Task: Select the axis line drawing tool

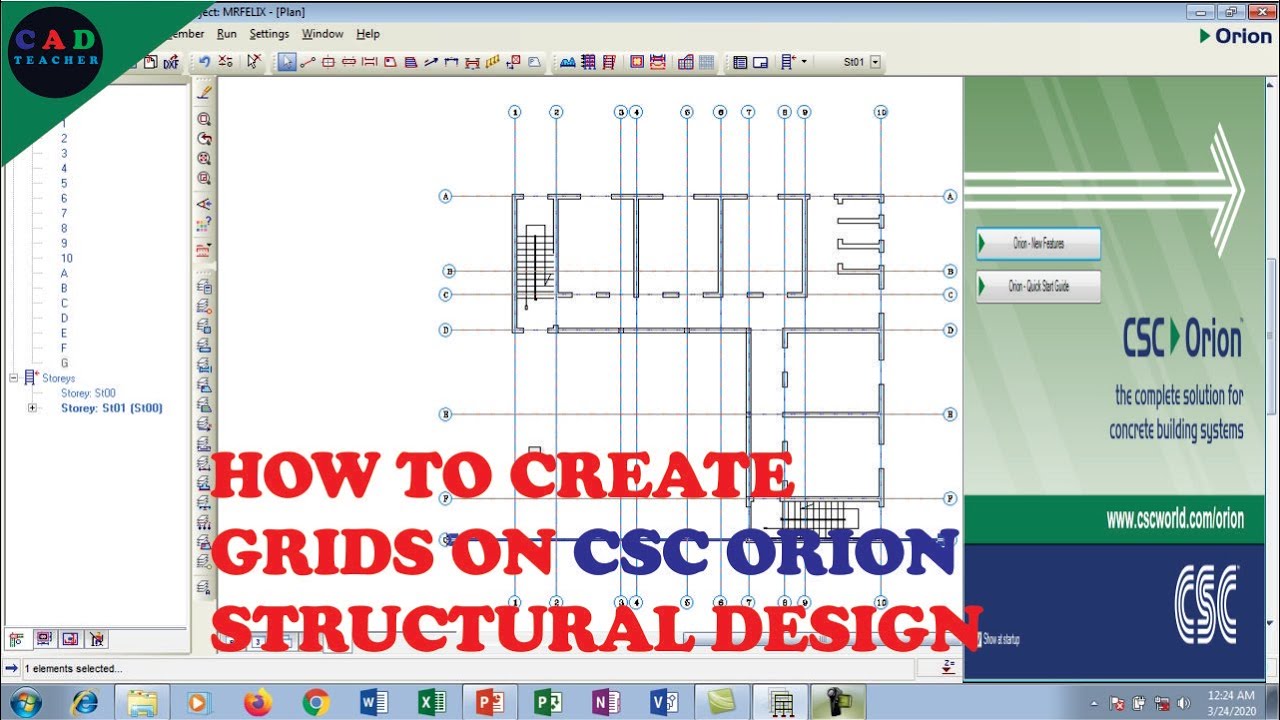Action: (x=308, y=62)
